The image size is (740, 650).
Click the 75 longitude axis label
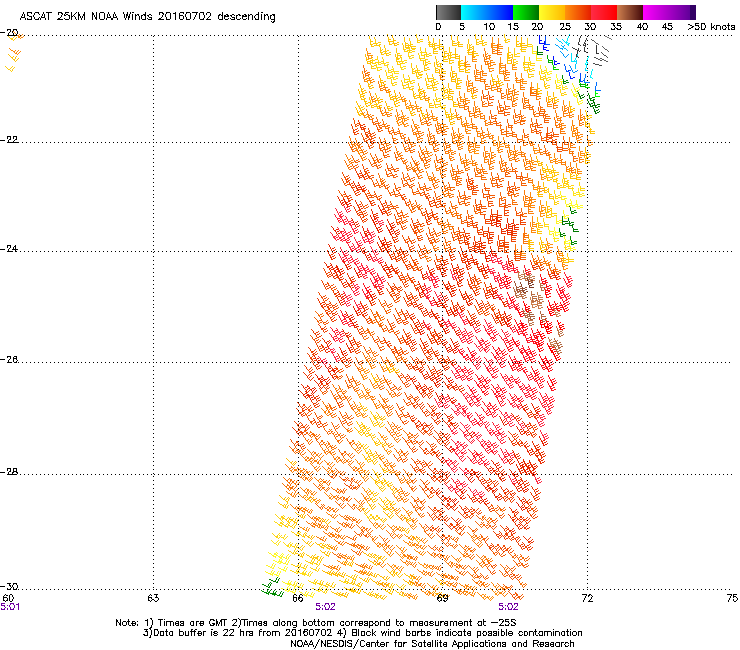pyautogui.click(x=732, y=598)
